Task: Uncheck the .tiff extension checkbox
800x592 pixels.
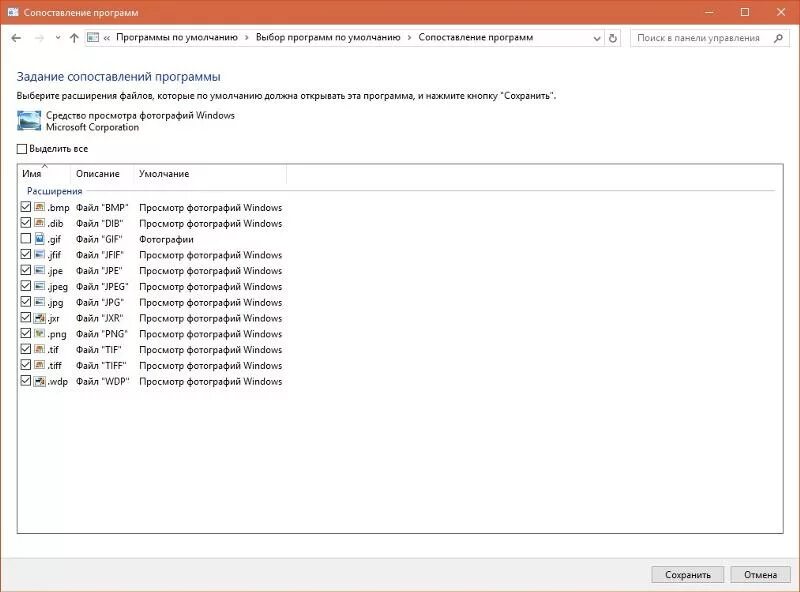Action: (26, 365)
